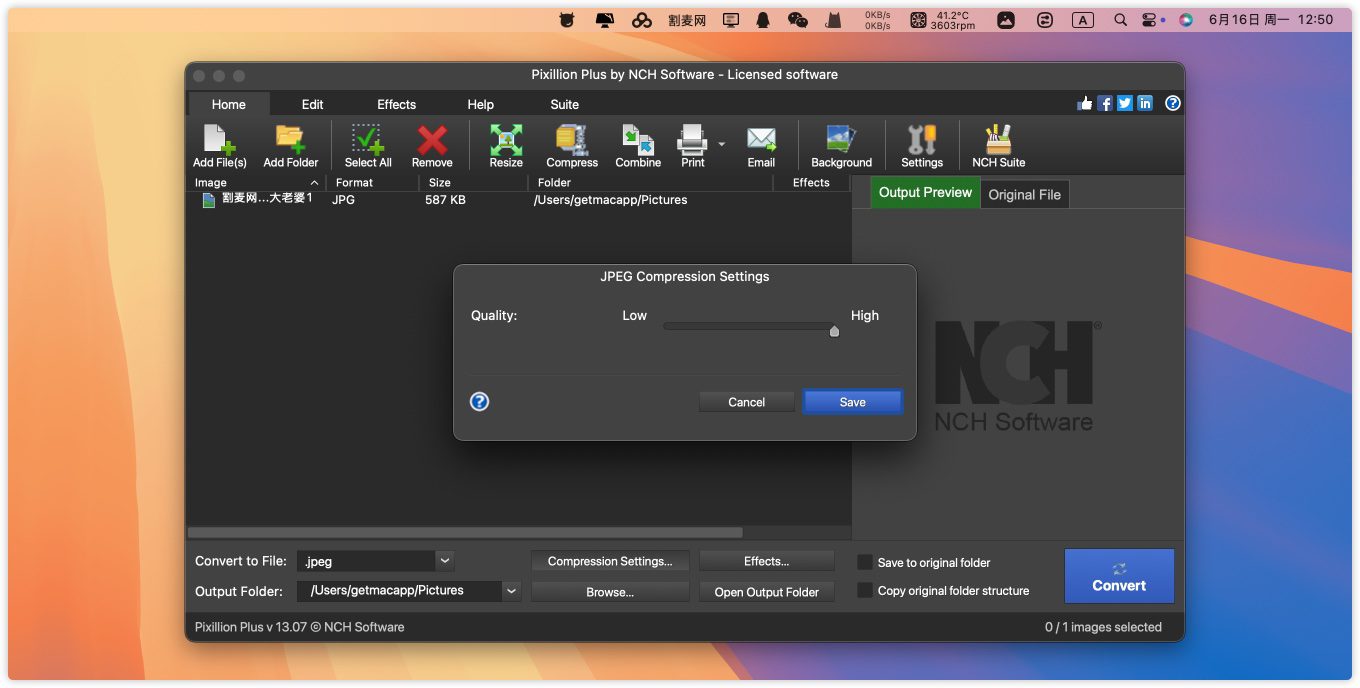Switch to the Effects menu tab
Viewport: 1360px width, 688px height.
[x=396, y=104]
